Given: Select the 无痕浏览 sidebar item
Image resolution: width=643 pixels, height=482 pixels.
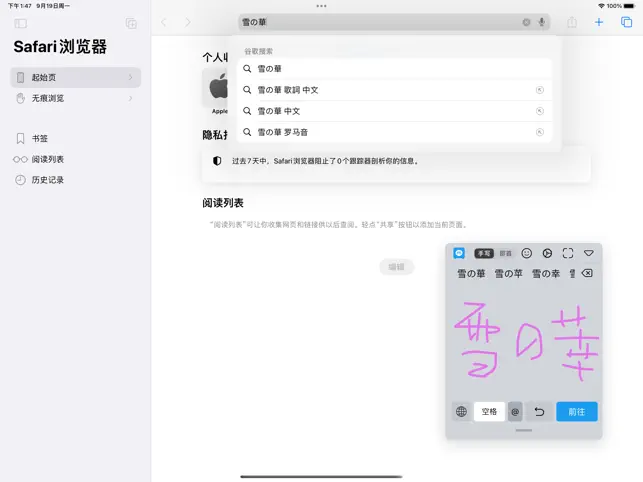Looking at the screenshot, I should tap(75, 98).
